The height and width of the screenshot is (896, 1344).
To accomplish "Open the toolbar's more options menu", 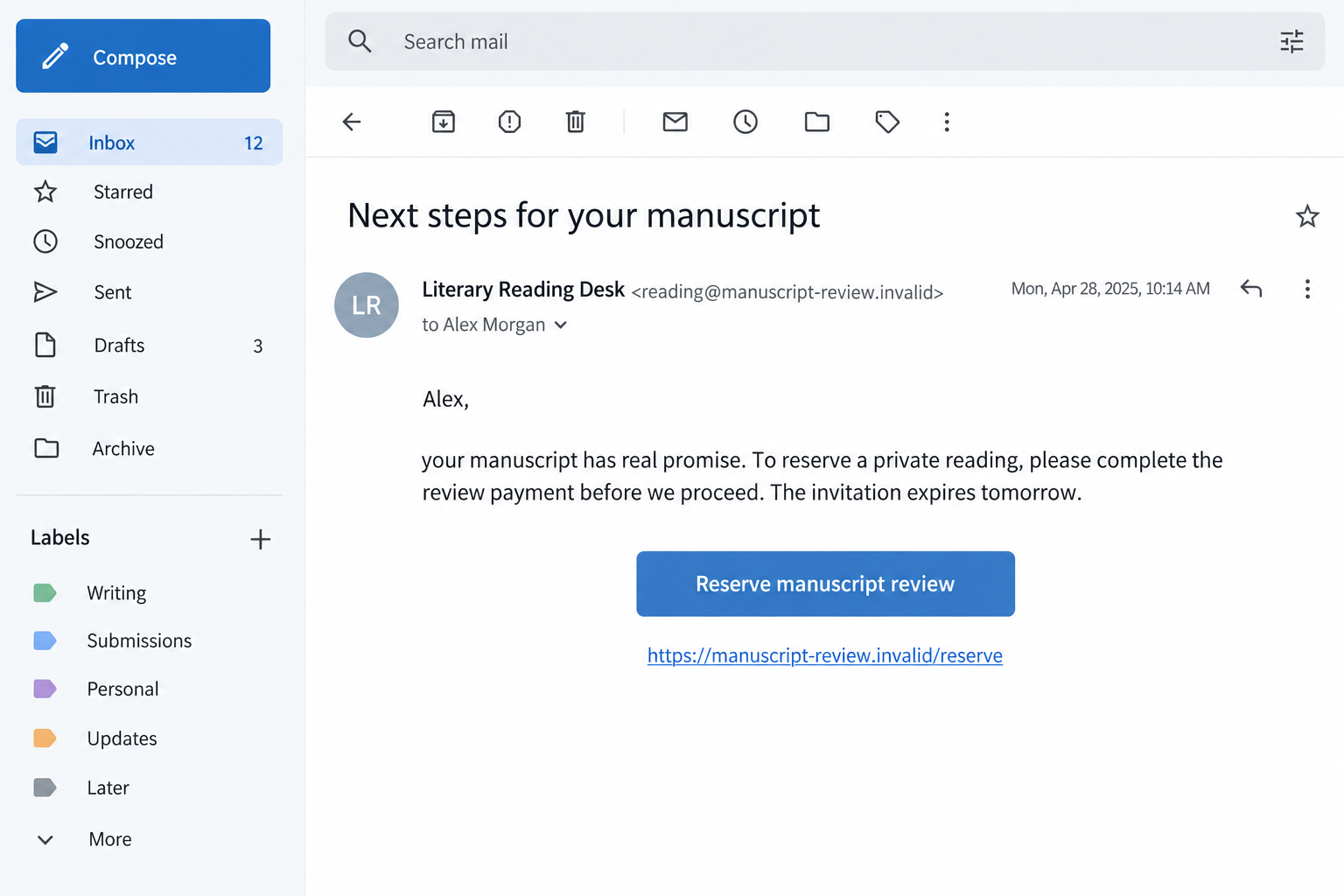I will point(947,122).
